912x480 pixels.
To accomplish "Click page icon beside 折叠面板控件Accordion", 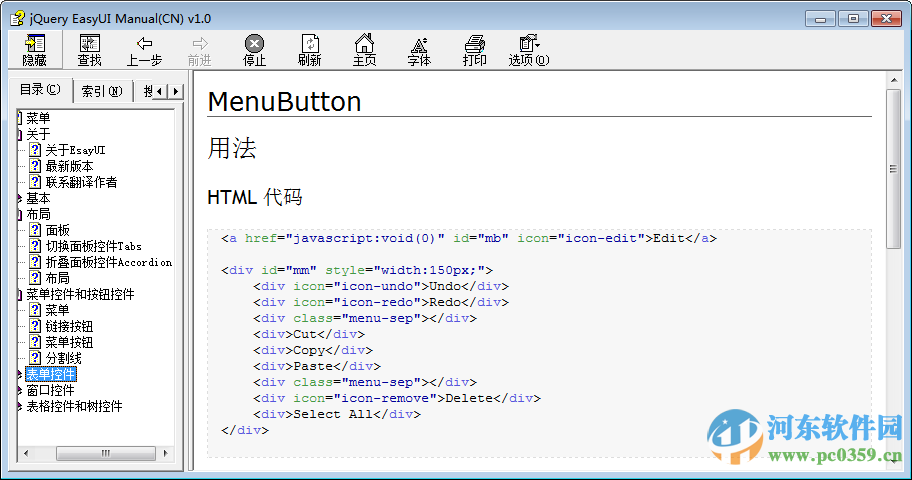I will (35, 262).
